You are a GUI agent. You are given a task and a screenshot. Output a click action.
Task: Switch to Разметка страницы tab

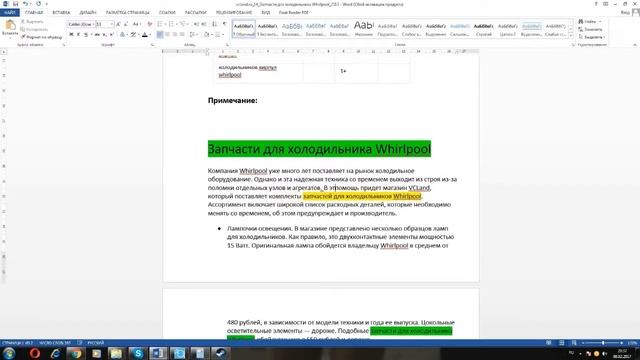tap(127, 13)
